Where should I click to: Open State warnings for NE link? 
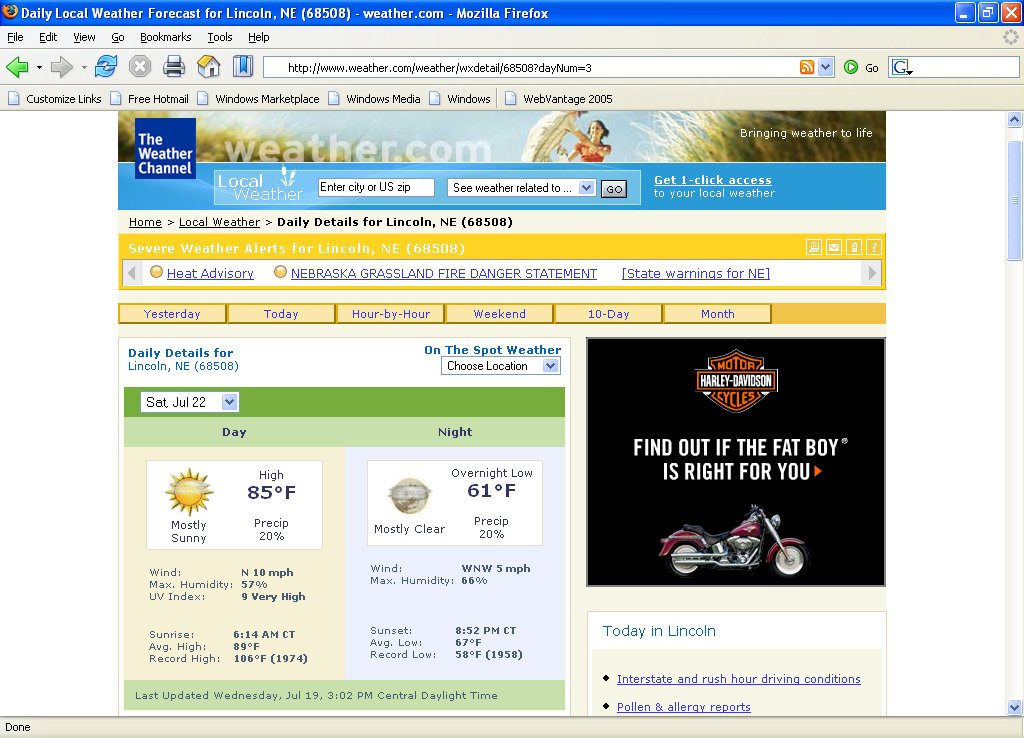click(696, 273)
